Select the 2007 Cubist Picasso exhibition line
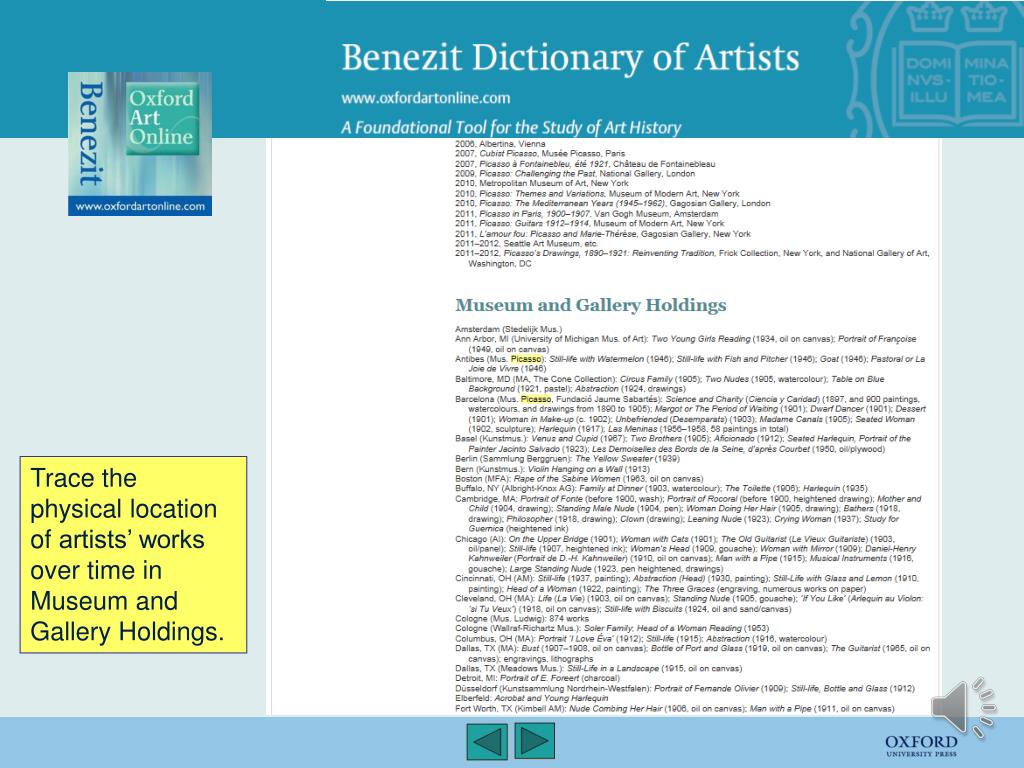This screenshot has height=768, width=1024. coord(539,153)
